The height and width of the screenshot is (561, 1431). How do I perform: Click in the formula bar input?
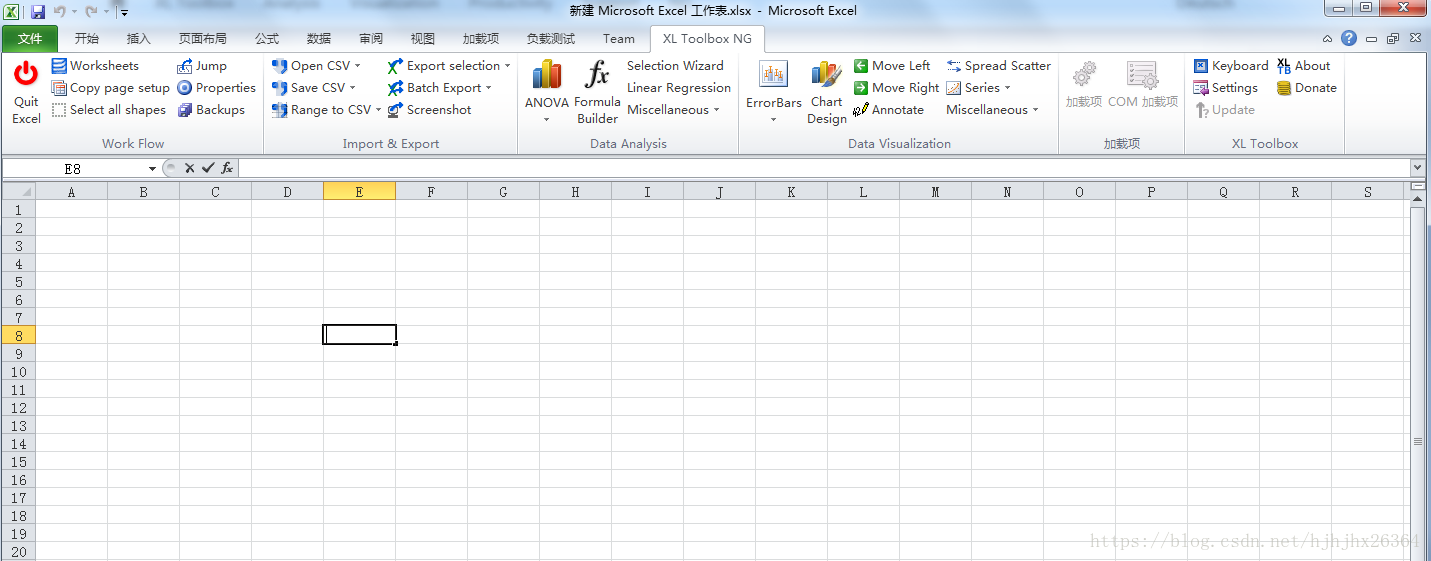pos(823,168)
